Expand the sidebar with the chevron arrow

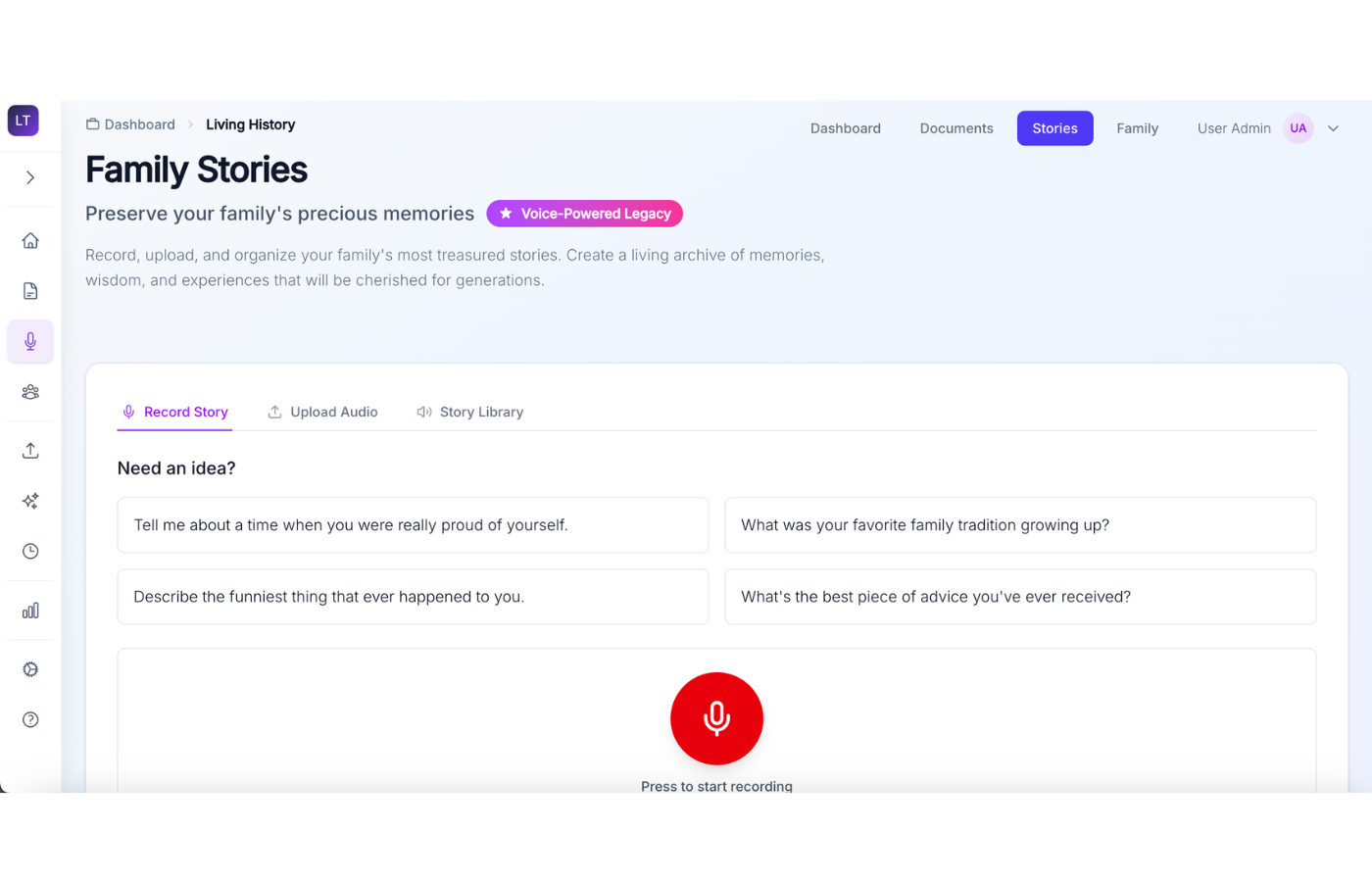[x=30, y=177]
